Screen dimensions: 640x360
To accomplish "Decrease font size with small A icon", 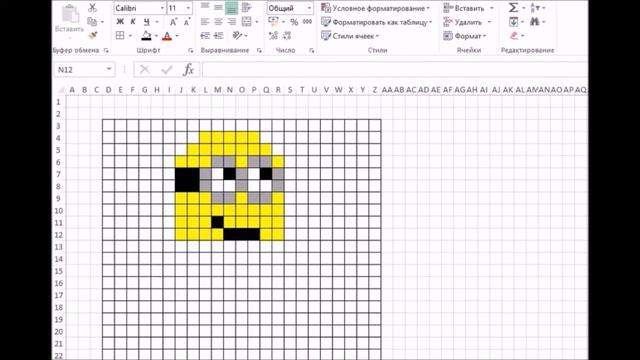I will click(x=187, y=22).
